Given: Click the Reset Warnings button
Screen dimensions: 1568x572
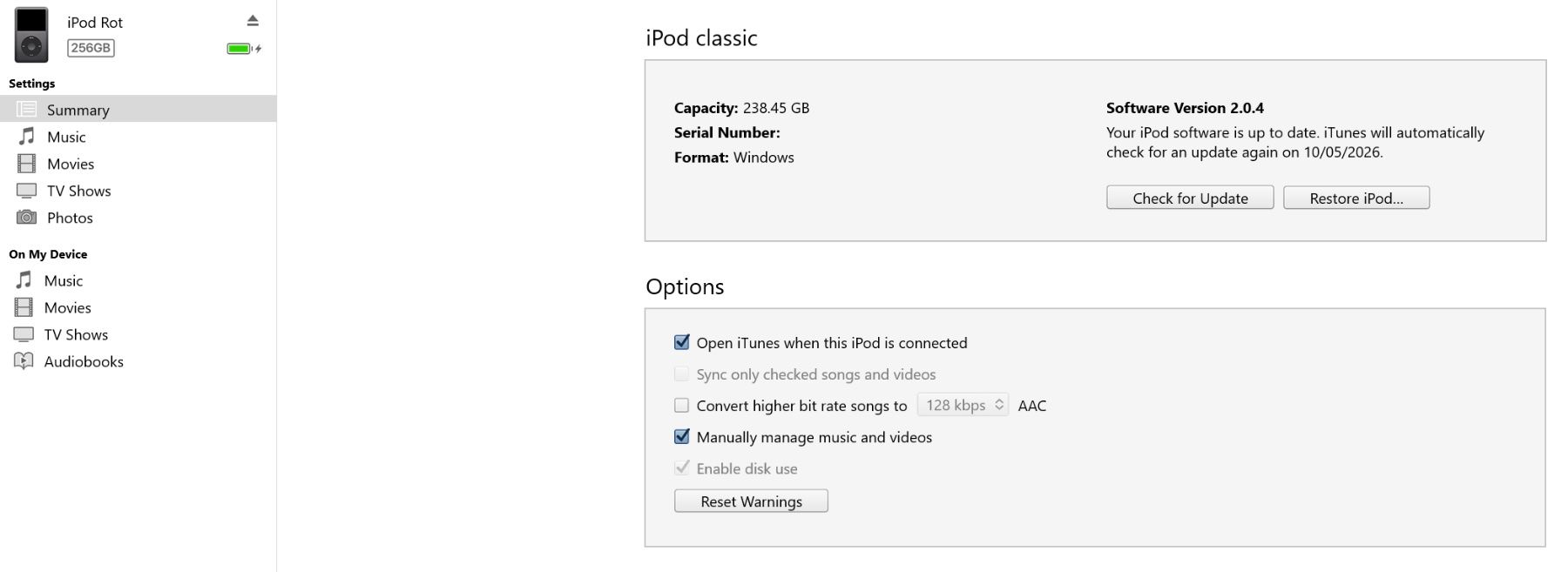Looking at the screenshot, I should coord(751,501).
